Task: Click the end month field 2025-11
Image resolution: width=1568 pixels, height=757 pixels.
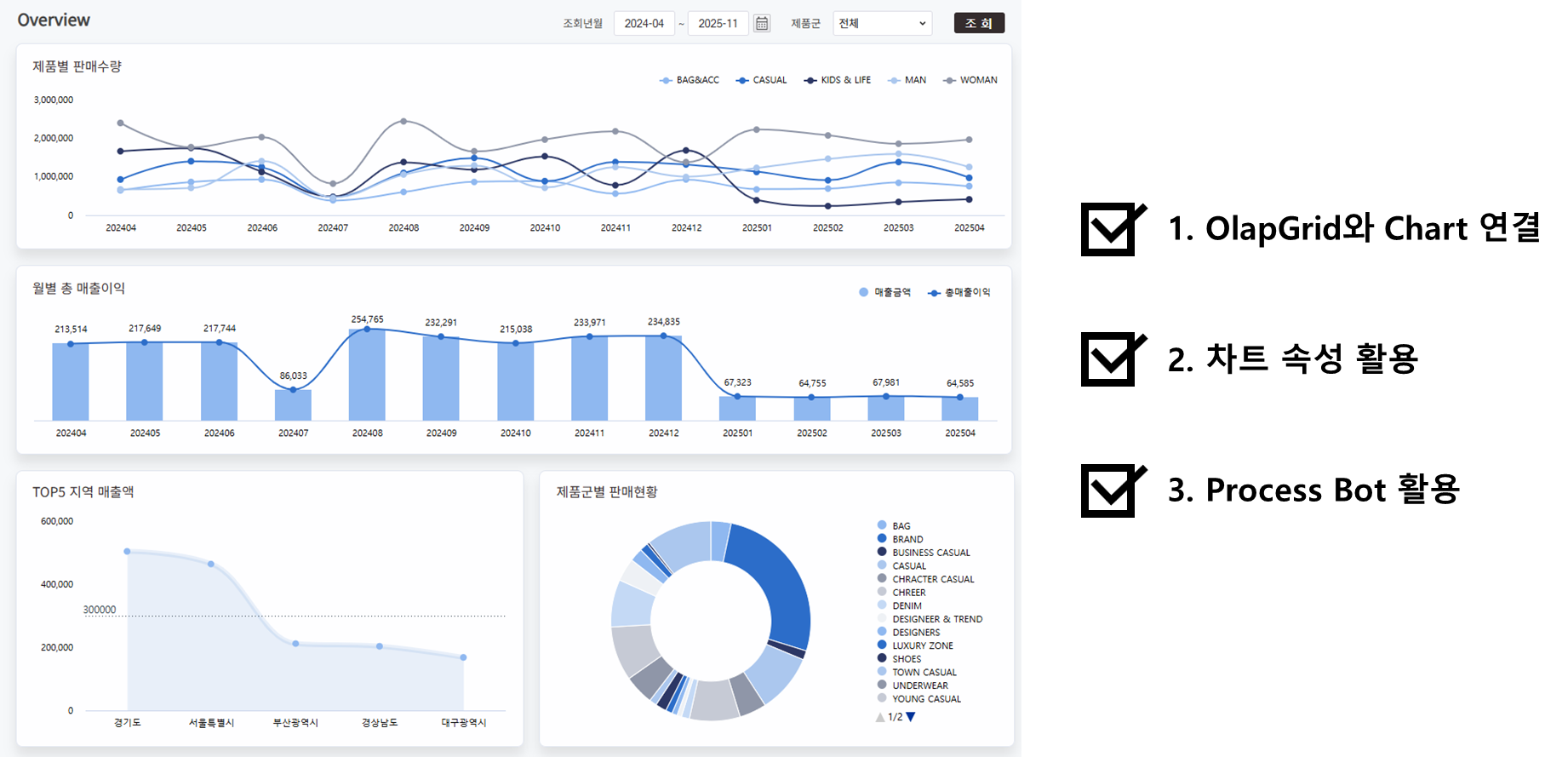Action: click(x=718, y=24)
